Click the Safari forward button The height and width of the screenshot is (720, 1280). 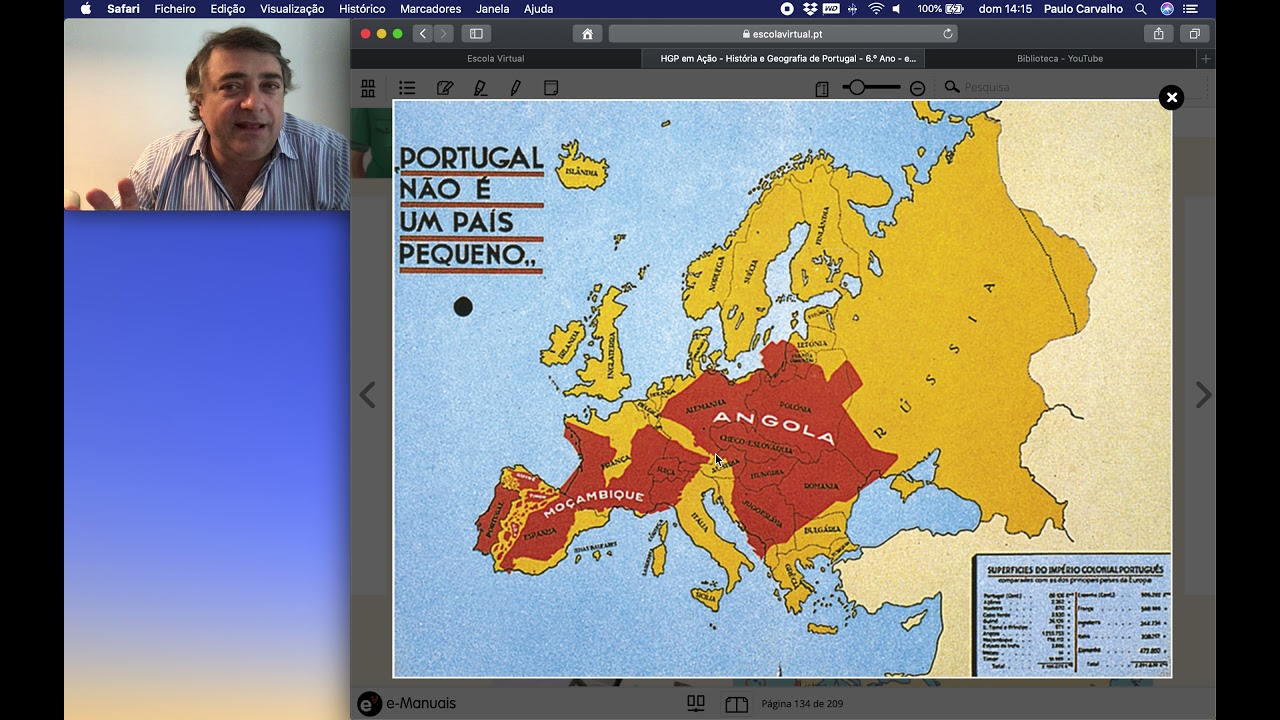pos(444,34)
